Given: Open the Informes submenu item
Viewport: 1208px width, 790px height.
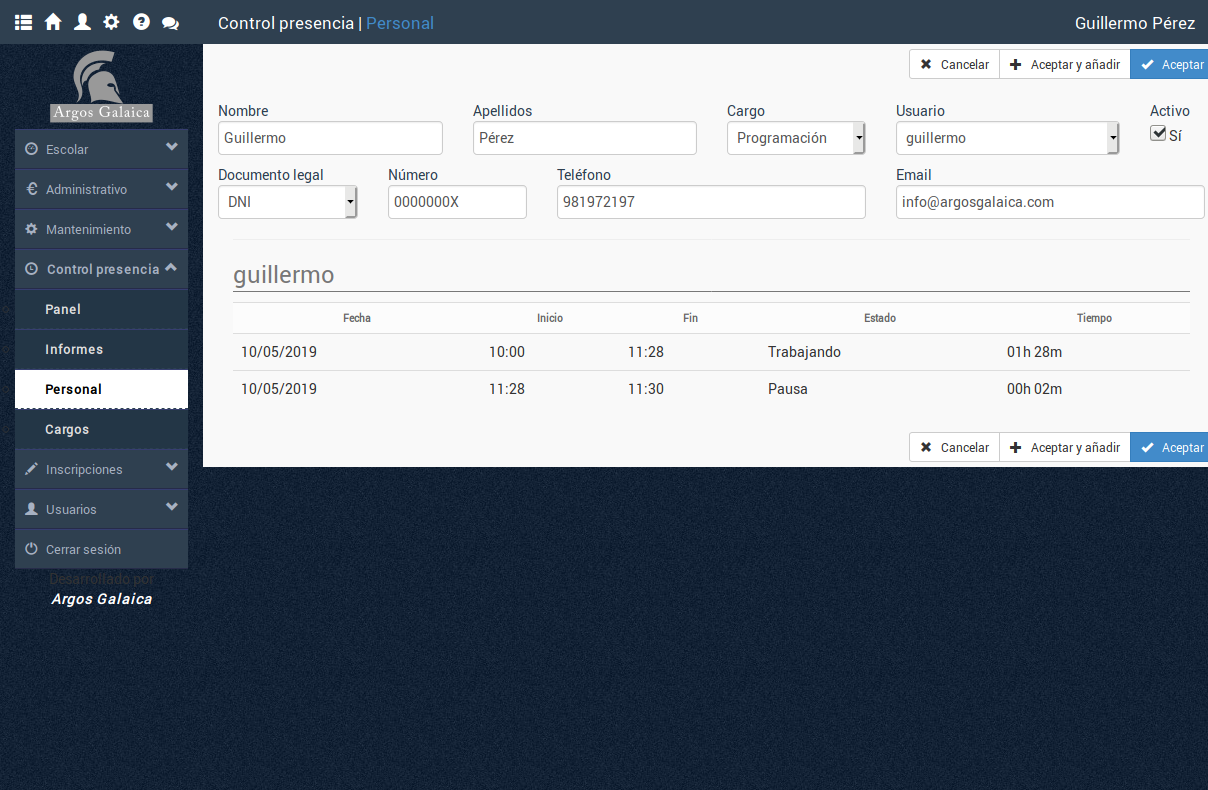Looking at the screenshot, I should (101, 349).
